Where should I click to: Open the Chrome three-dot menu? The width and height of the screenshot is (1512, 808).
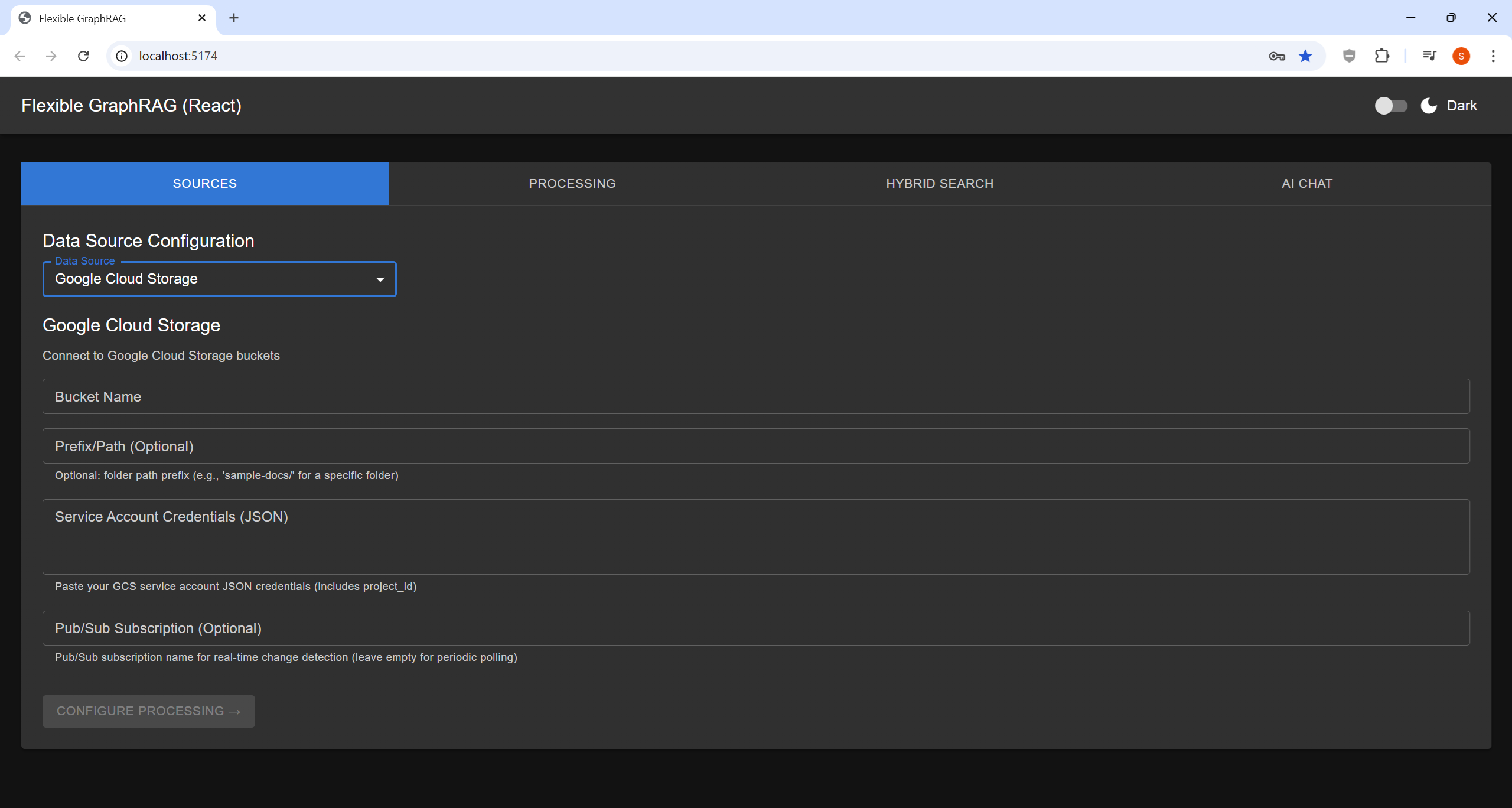(x=1493, y=56)
